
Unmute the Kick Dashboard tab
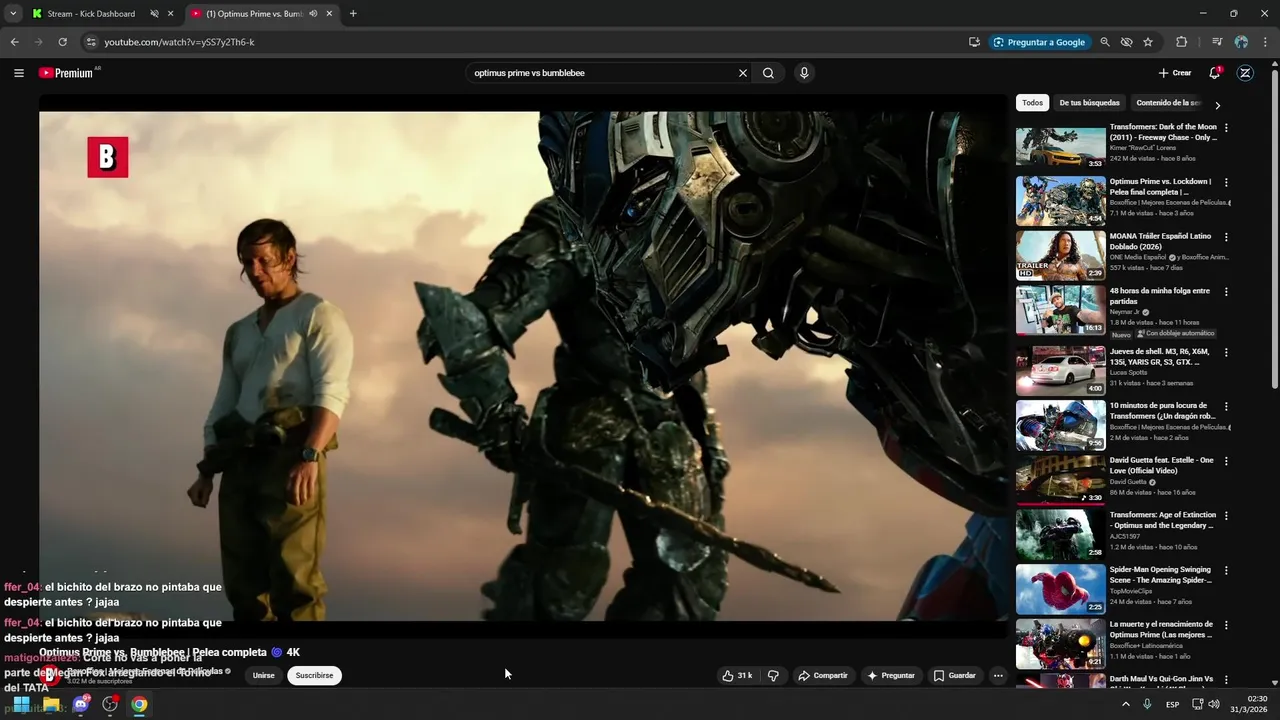pos(155,14)
